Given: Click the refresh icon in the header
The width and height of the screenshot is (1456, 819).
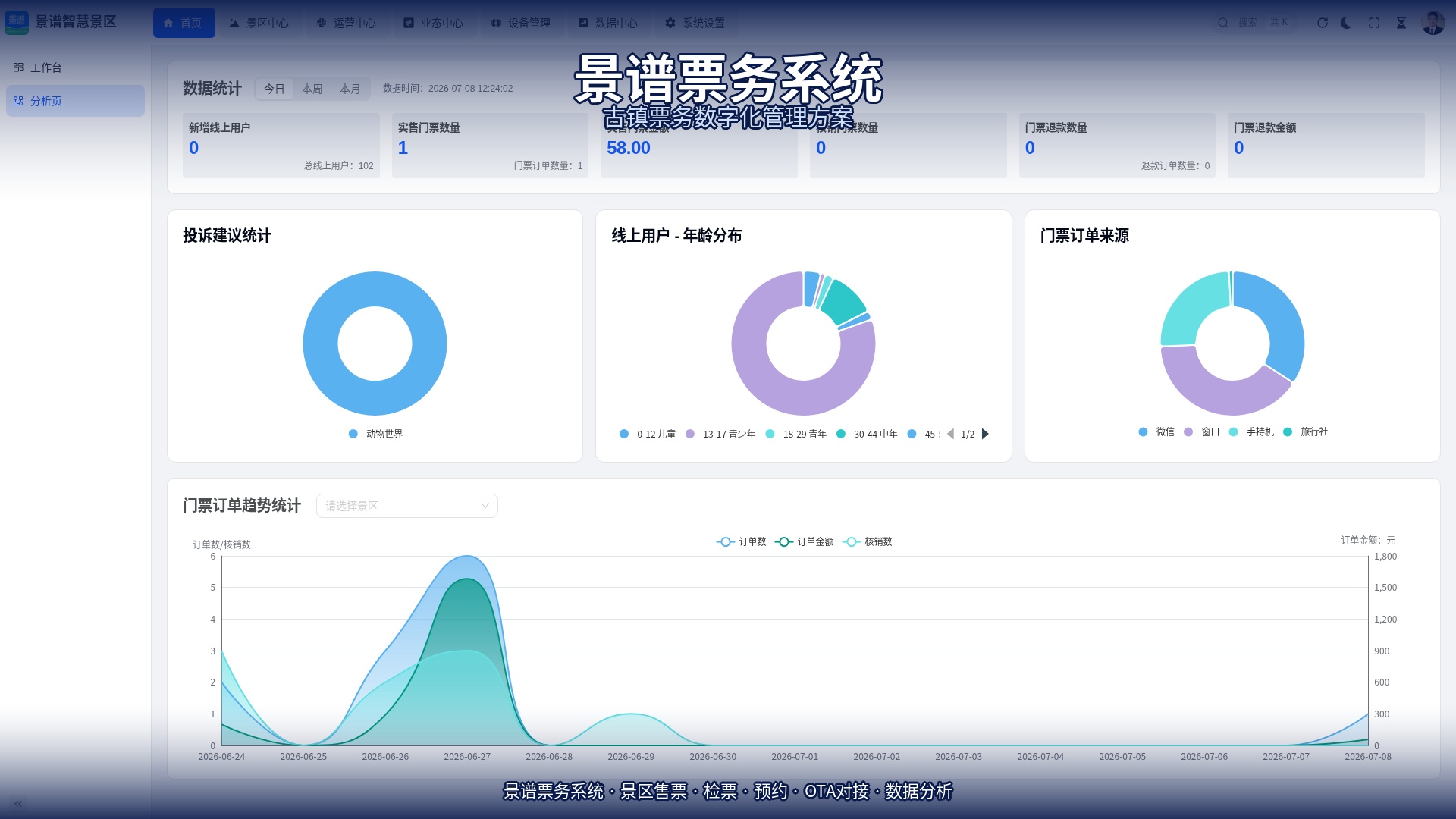Looking at the screenshot, I should (1323, 23).
